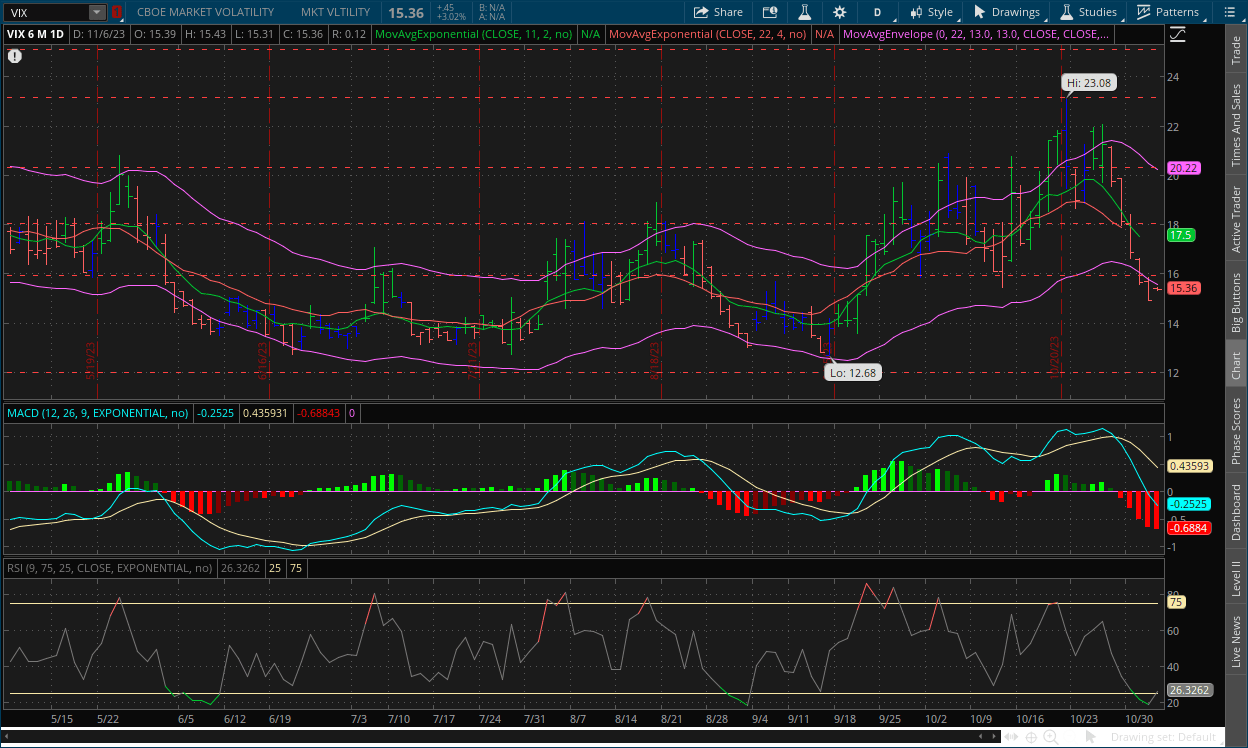Viewport: 1248px width, 748px height.
Task: Toggle the price axis scale icon
Action: point(1177,34)
